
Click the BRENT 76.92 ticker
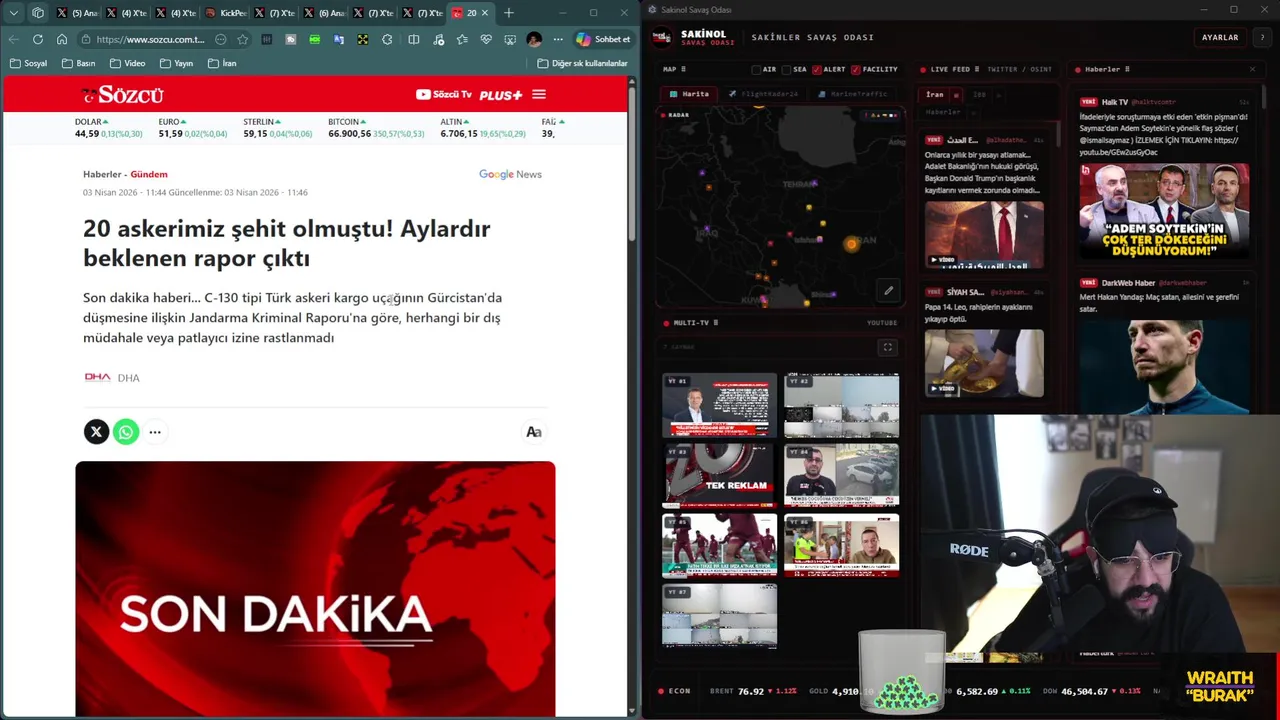(x=753, y=691)
